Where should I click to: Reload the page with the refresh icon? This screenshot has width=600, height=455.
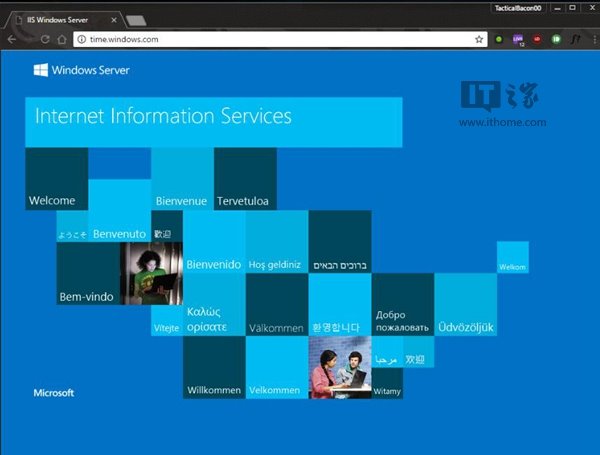(x=45, y=39)
